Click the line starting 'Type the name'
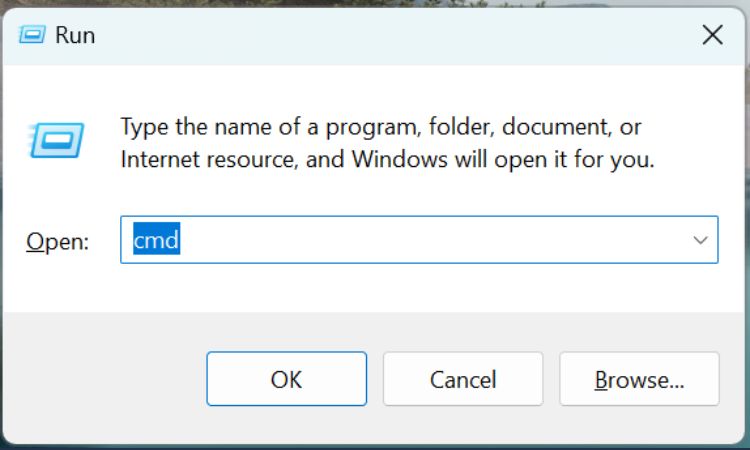This screenshot has width=750, height=450. pyautogui.click(x=381, y=127)
